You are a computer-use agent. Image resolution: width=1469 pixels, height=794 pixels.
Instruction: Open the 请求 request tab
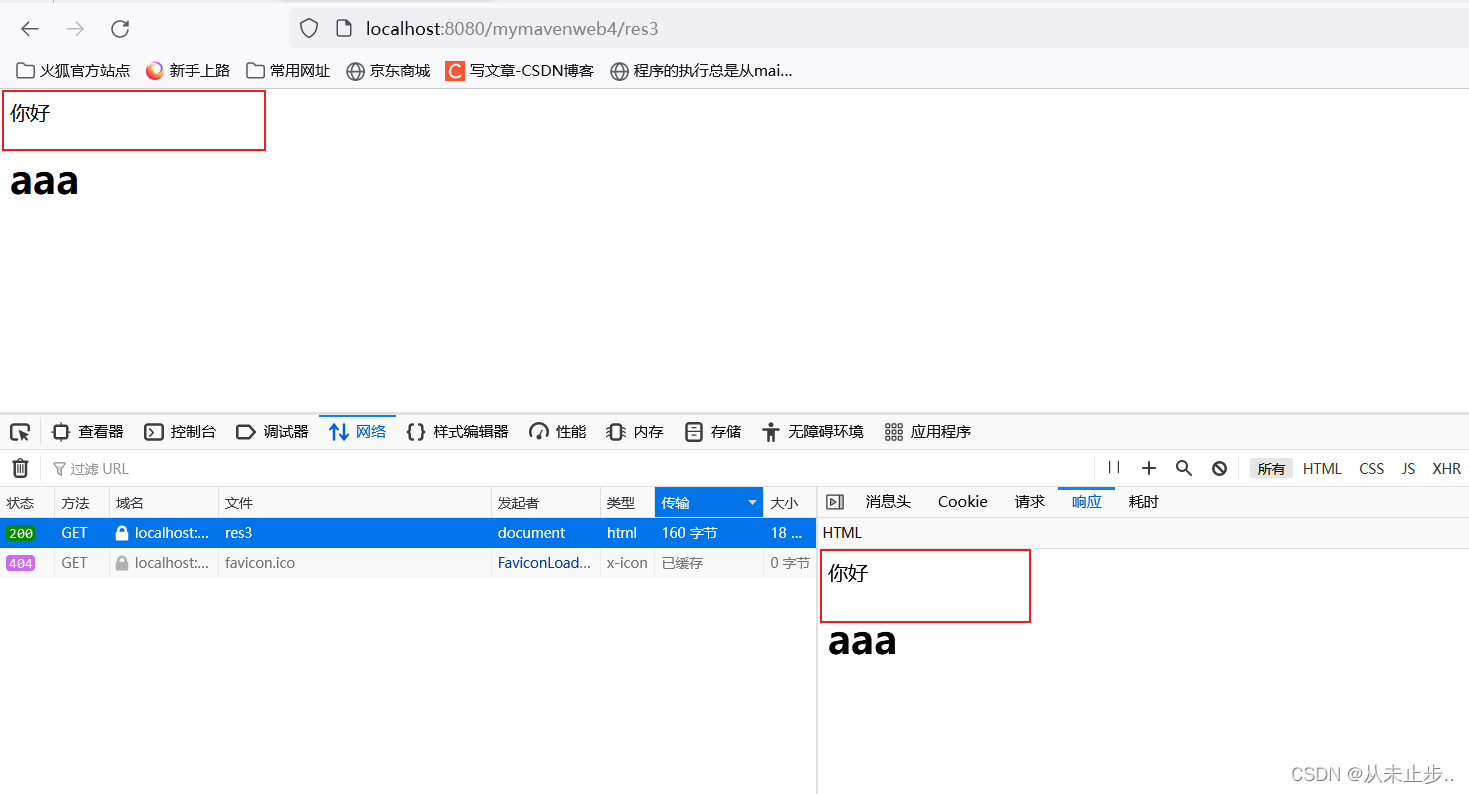[1030, 502]
